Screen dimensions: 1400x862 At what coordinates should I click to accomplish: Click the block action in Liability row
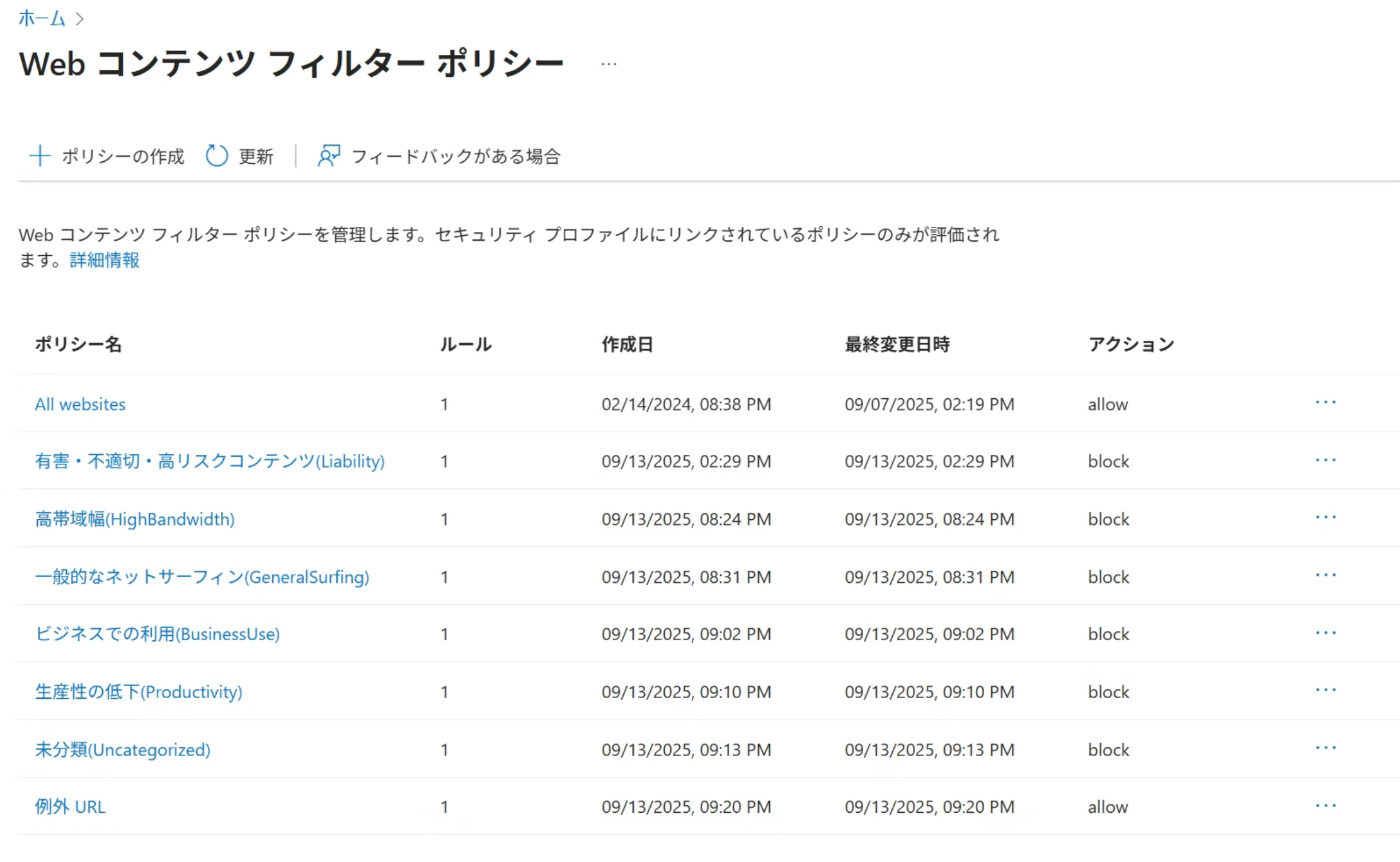[1108, 461]
